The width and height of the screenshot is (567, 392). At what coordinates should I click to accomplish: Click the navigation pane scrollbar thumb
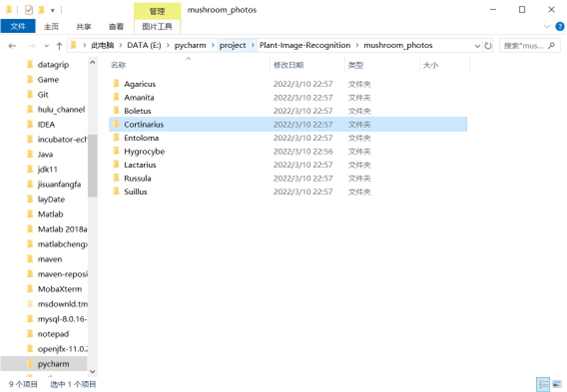(x=93, y=166)
